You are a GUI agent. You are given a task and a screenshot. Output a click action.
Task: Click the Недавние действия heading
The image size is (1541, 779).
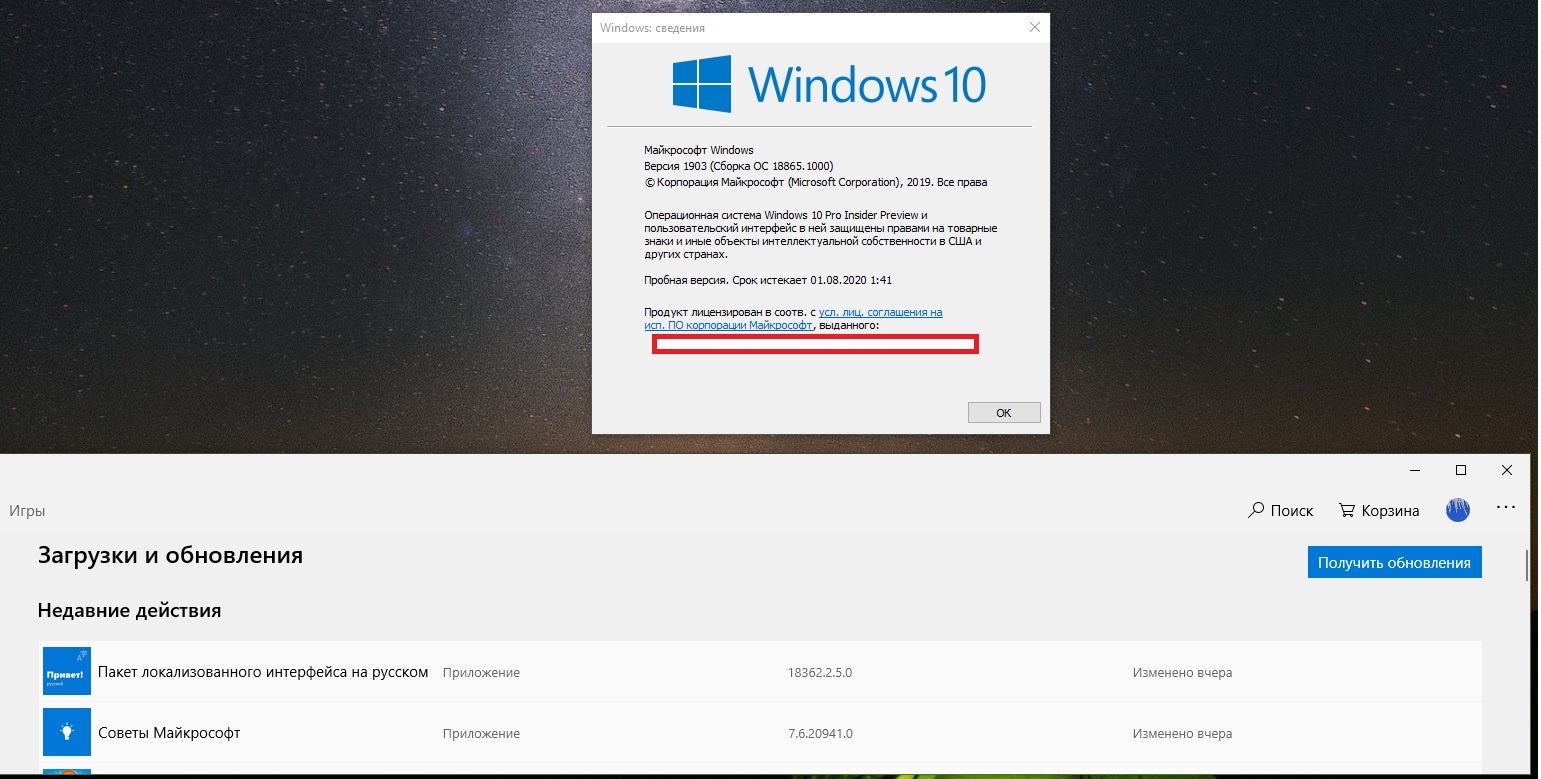point(129,610)
